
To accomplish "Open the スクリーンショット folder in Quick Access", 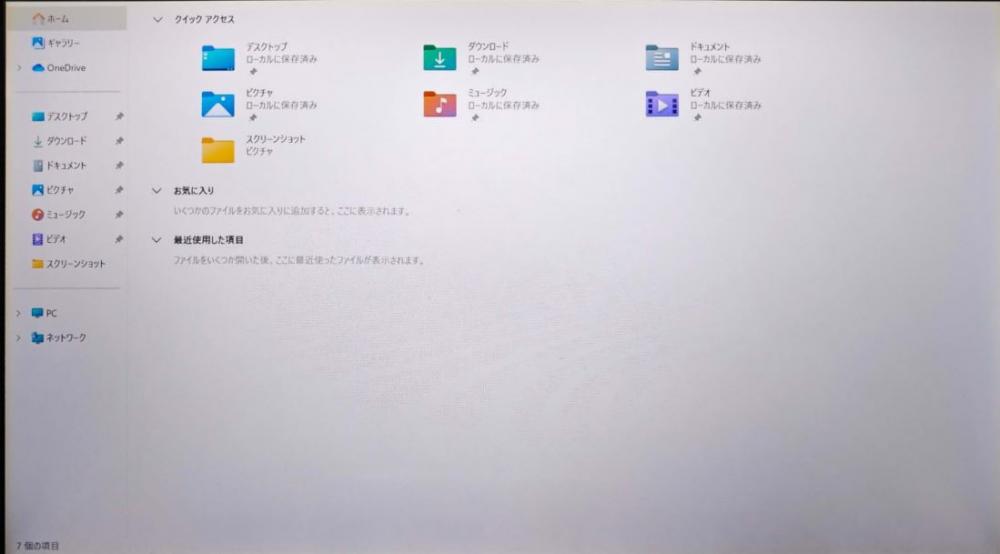I will pos(217,150).
